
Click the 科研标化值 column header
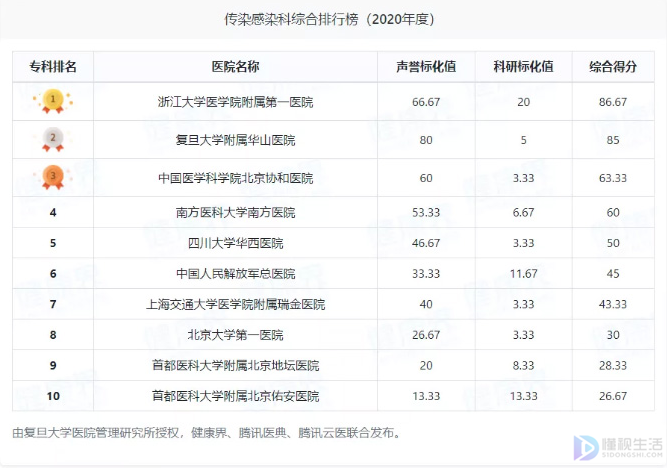[x=523, y=66]
